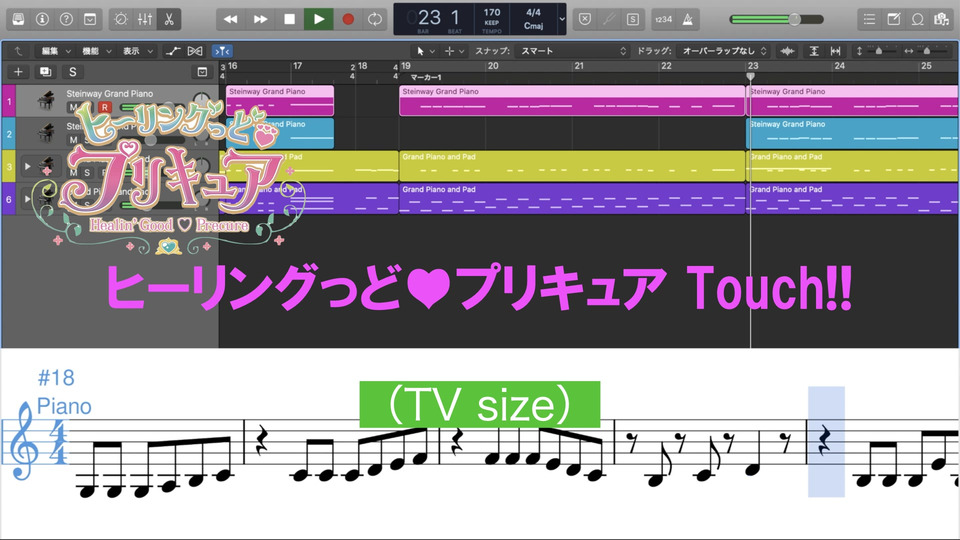Click the Cmaj key signature
Image resolution: width=960 pixels, height=540 pixels.
pos(533,26)
